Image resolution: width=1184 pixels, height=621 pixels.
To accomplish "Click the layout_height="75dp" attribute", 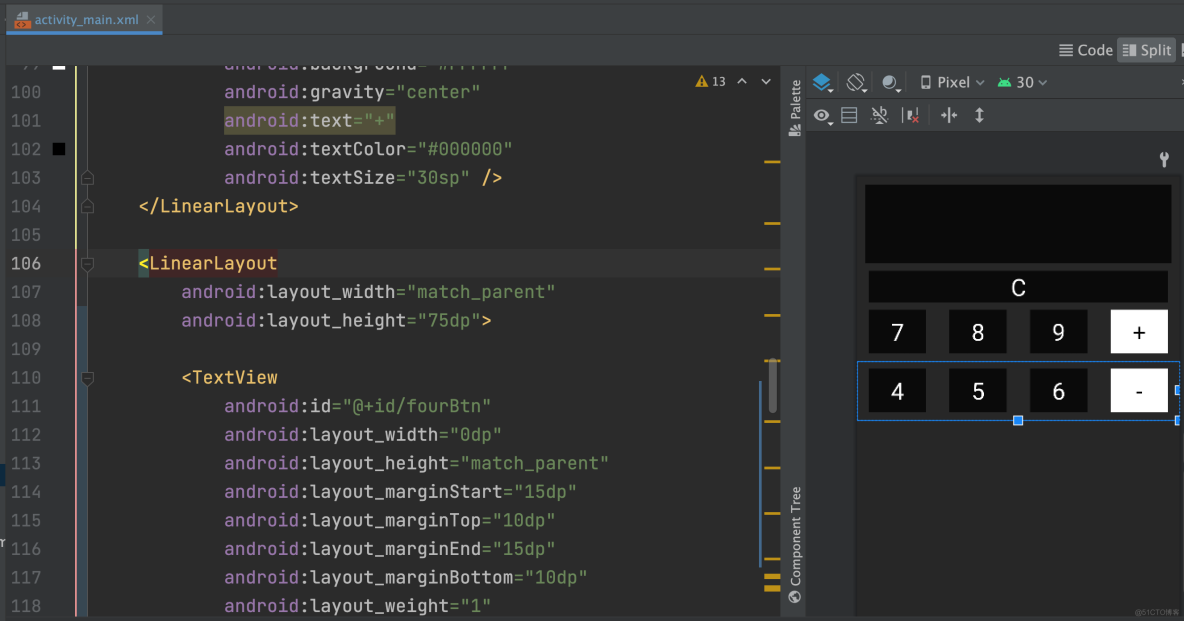I will click(x=336, y=321).
